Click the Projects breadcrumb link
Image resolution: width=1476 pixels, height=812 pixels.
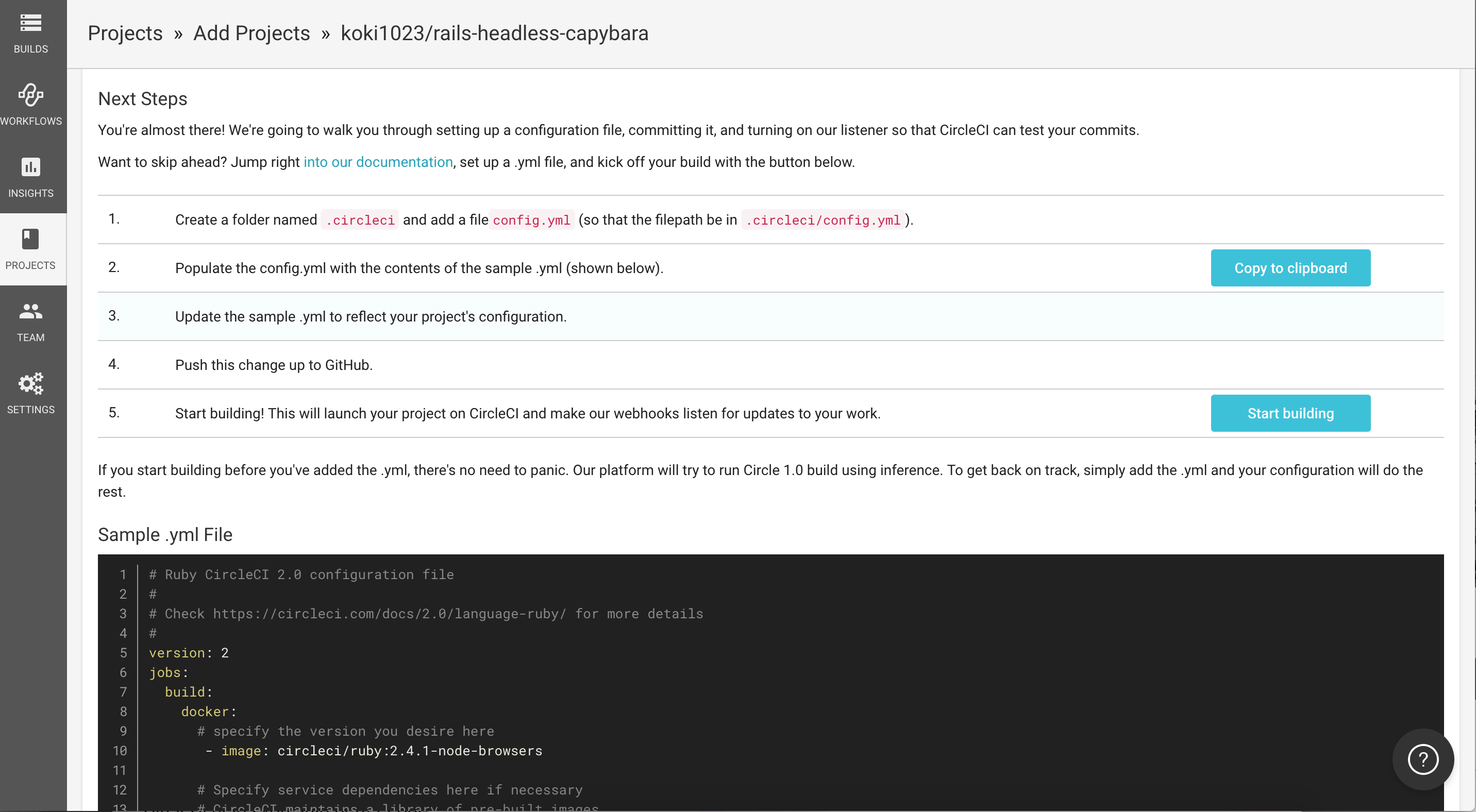click(x=125, y=33)
